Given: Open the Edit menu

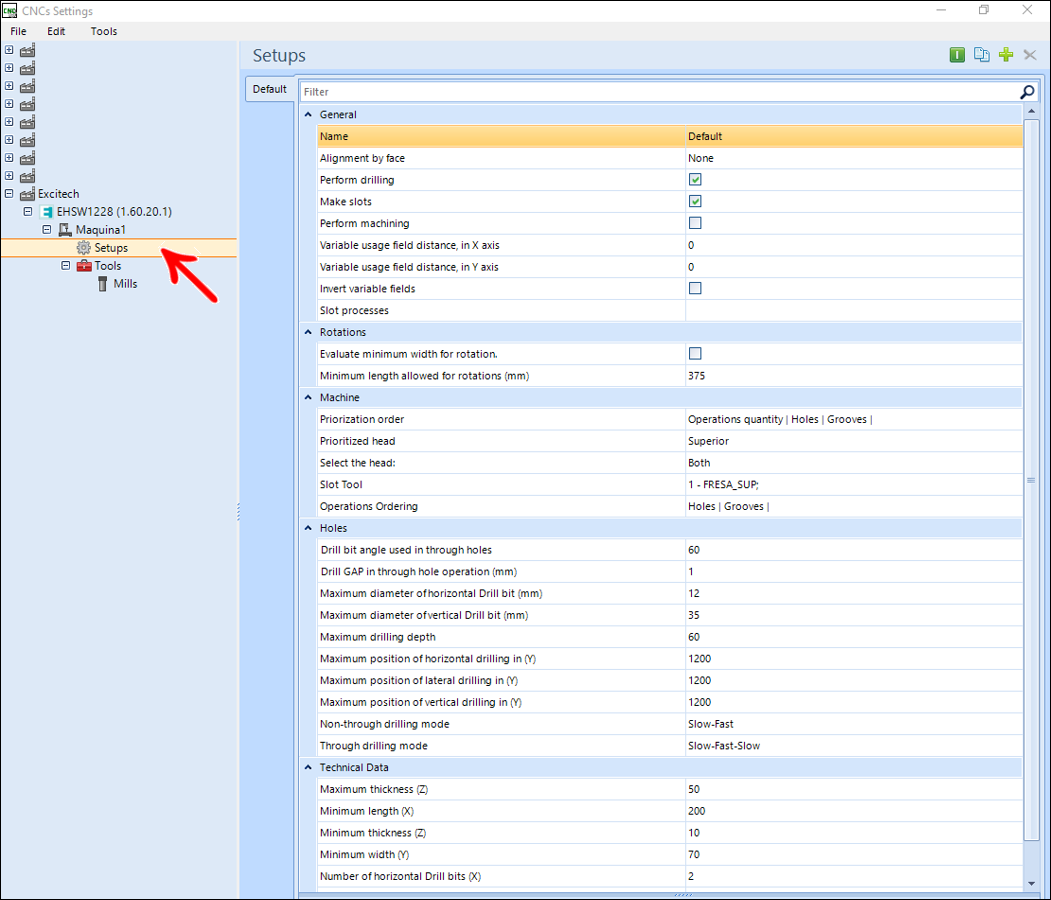Looking at the screenshot, I should click(56, 31).
